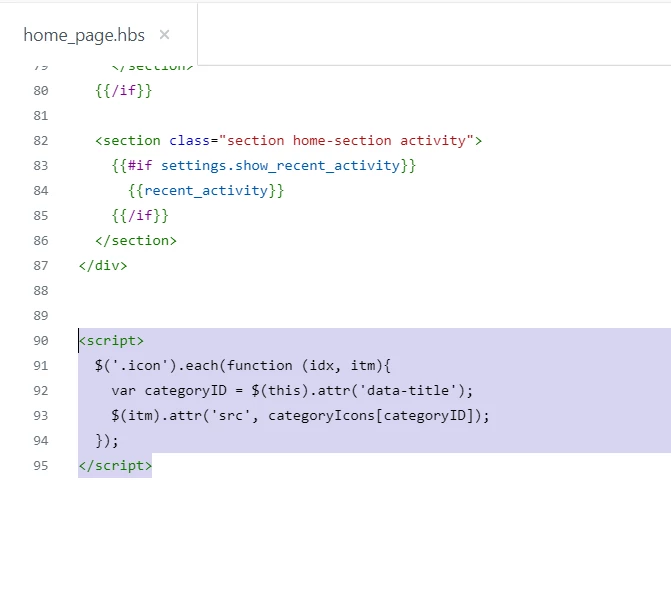Viewport: 671px width, 606px height.
Task: Click categoryIcons[categoryID] on line 93
Action: pos(371,416)
